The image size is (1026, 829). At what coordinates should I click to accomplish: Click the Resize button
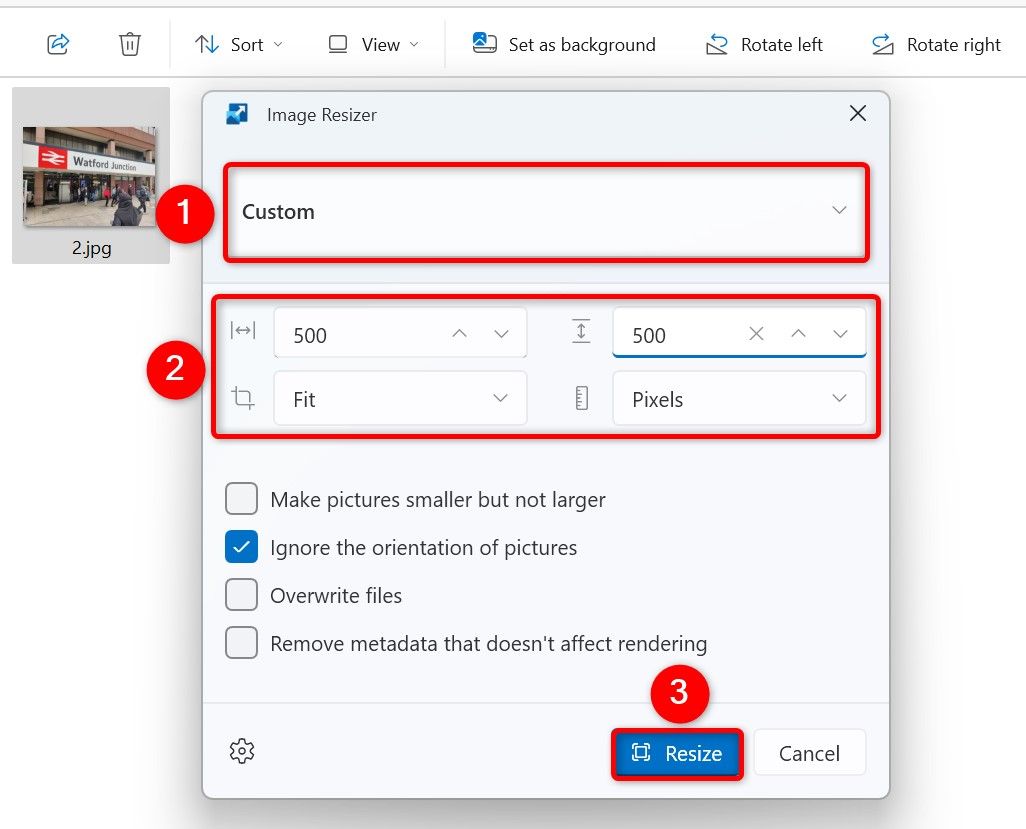[677, 753]
